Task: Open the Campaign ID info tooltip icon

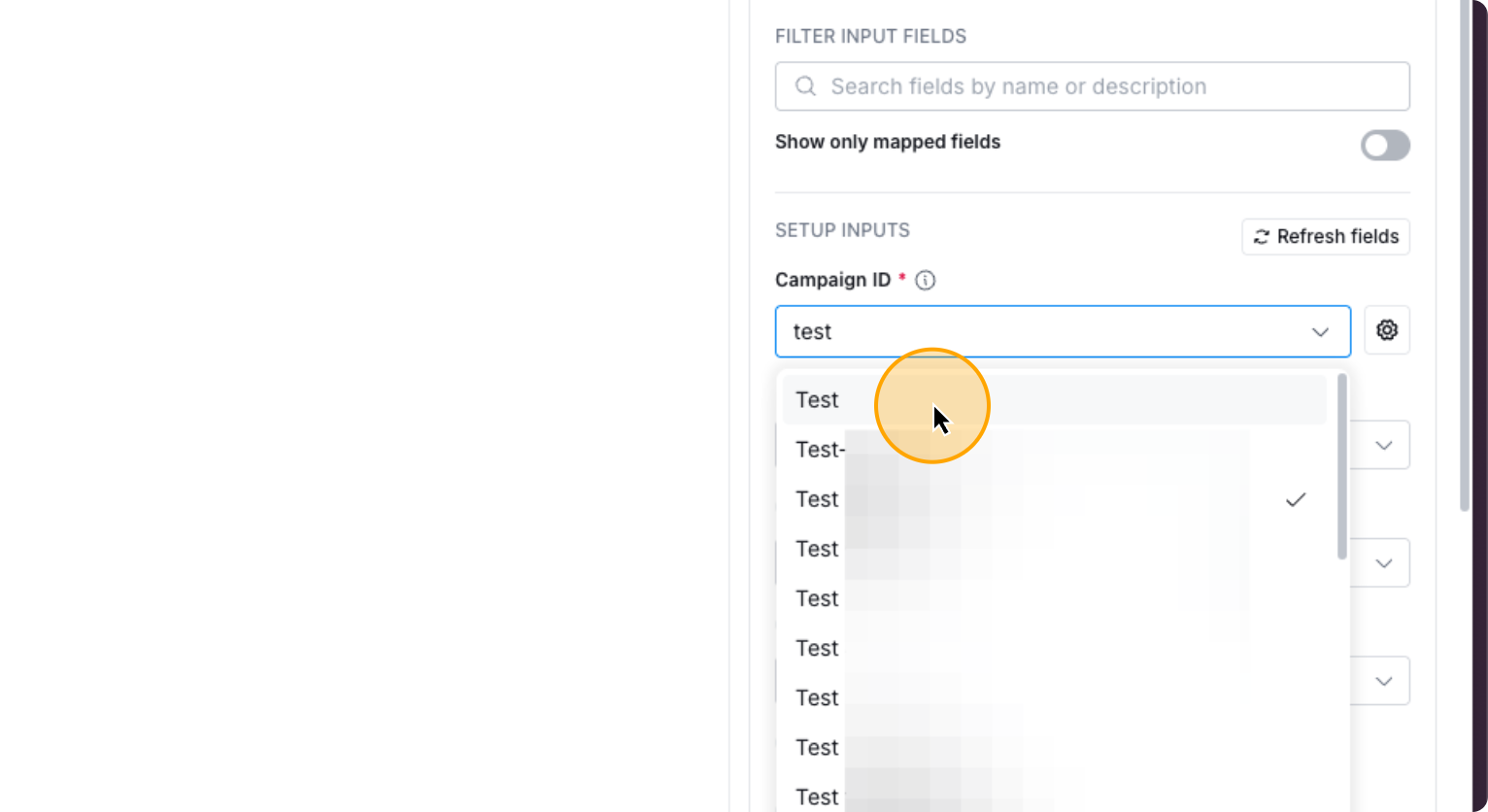Action: point(925,280)
